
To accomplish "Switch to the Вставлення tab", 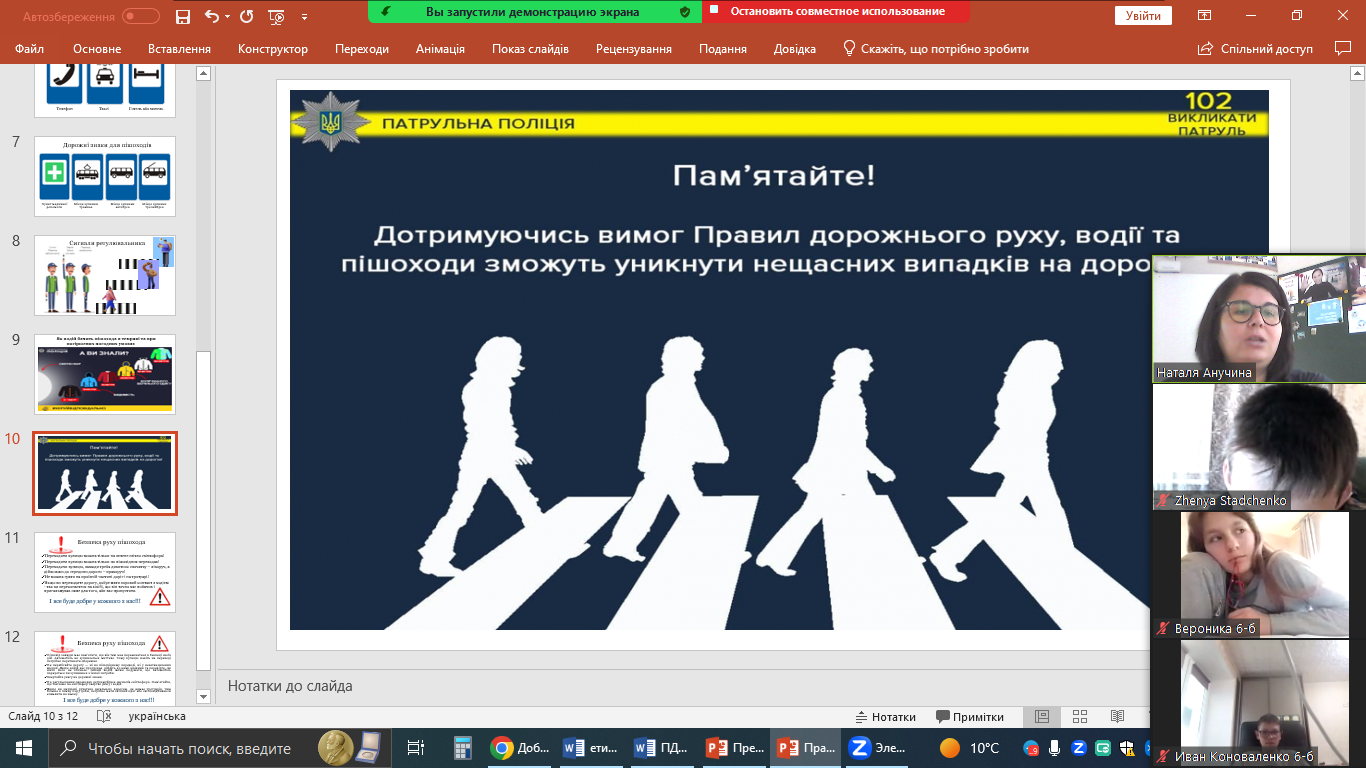I will click(x=179, y=48).
